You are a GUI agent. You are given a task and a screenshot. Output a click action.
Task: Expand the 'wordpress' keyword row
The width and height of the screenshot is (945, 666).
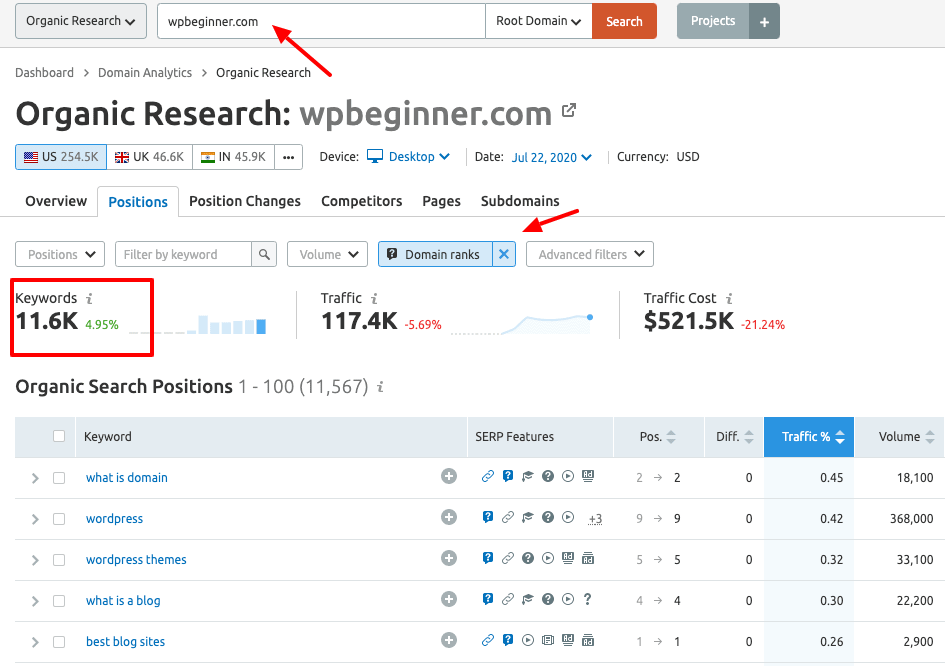point(35,519)
